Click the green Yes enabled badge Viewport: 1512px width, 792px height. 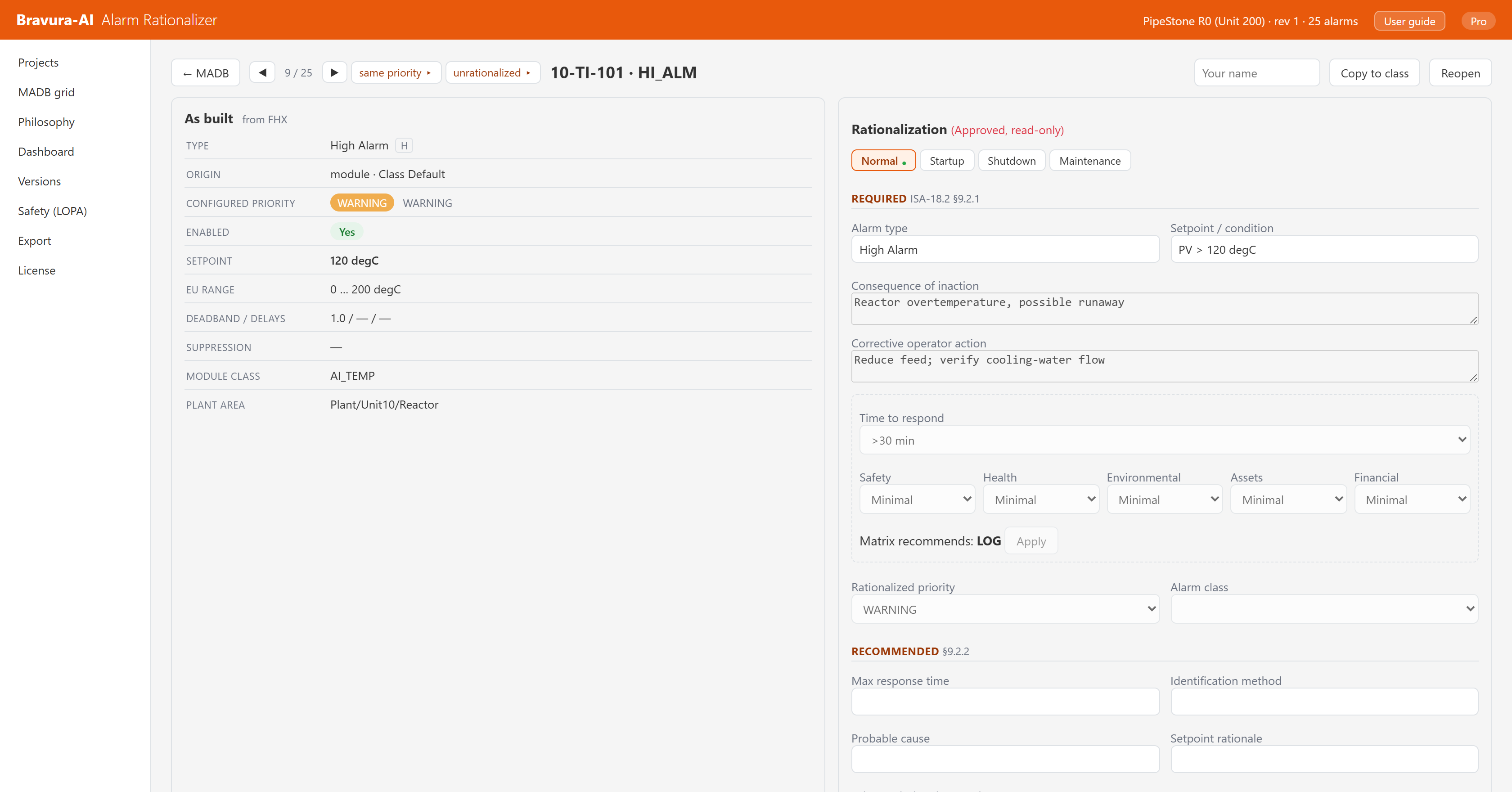coord(347,232)
